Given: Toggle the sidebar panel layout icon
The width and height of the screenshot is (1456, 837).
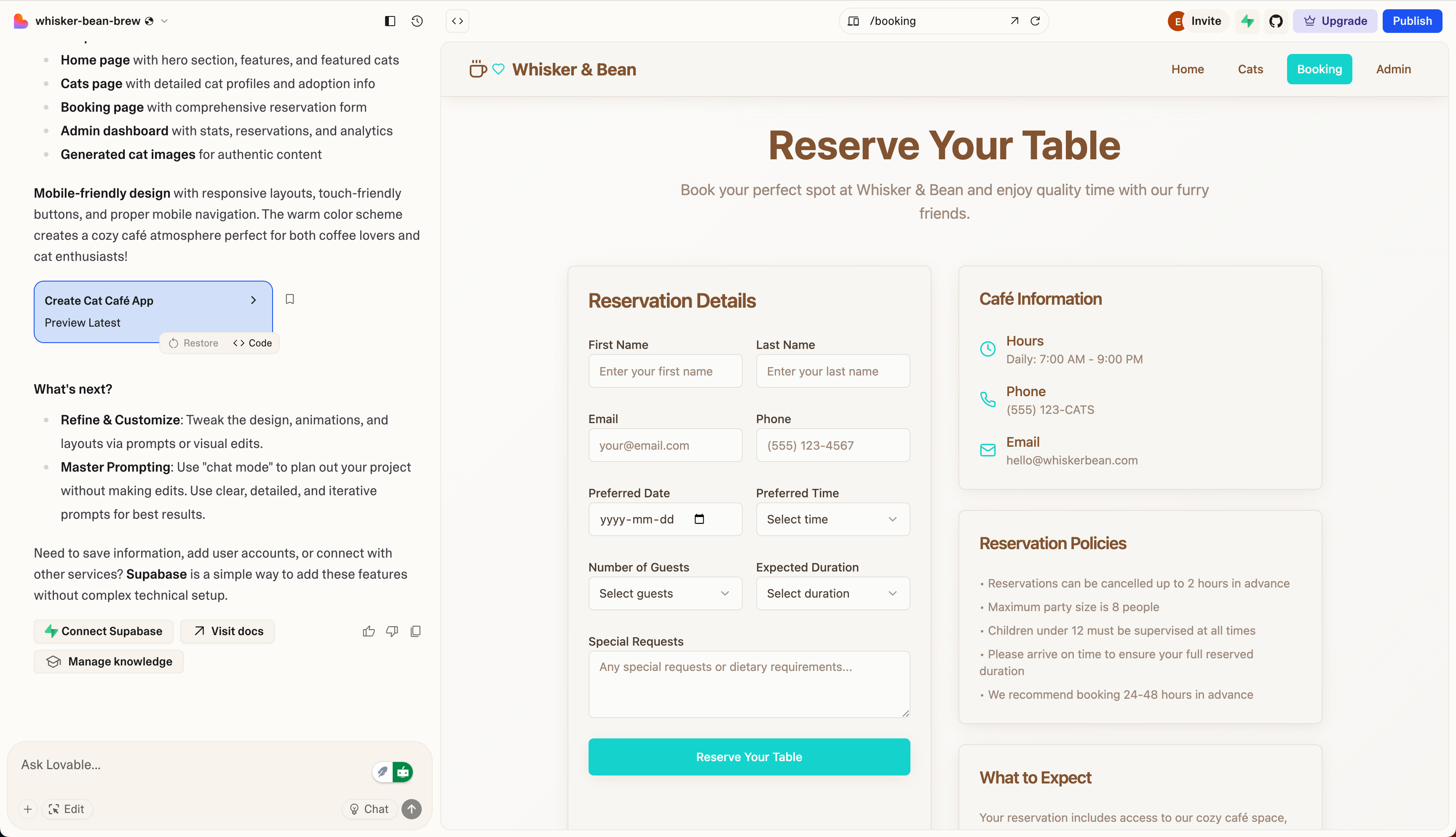Looking at the screenshot, I should coord(390,21).
